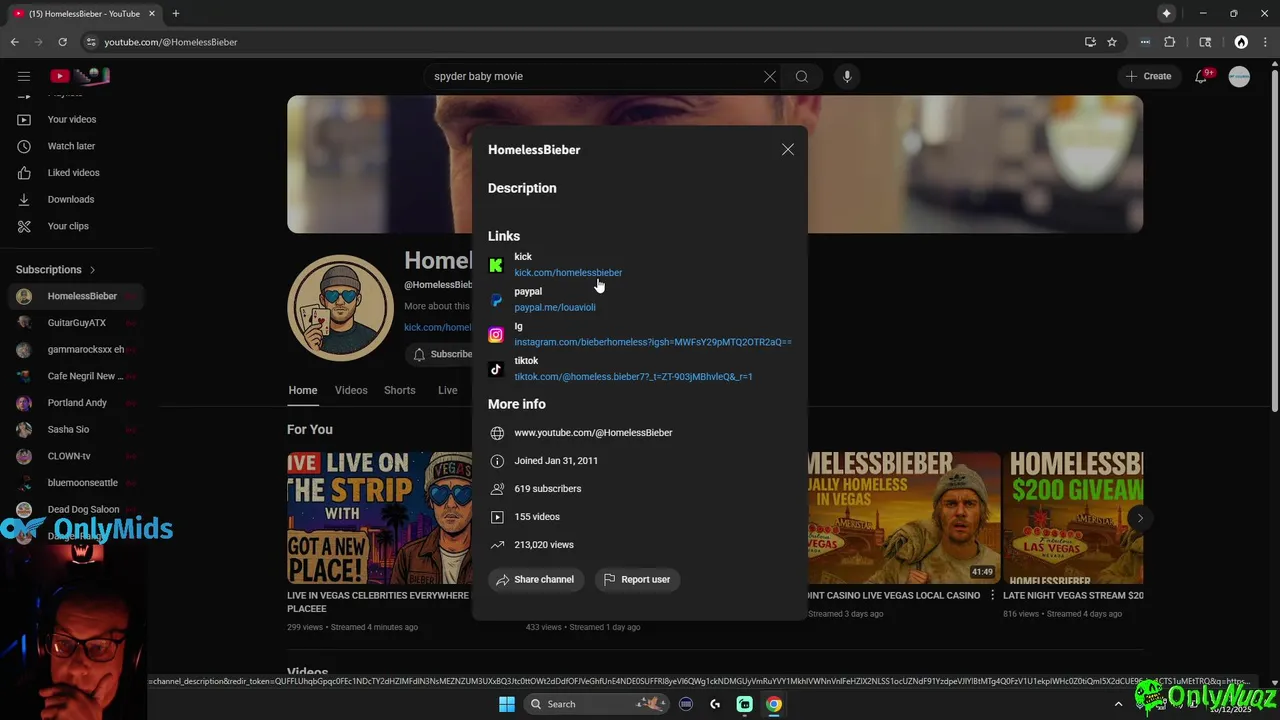Image resolution: width=1280 pixels, height=720 pixels.
Task: Select HomelessBieber subscription in sidebar
Action: pyautogui.click(x=76, y=296)
